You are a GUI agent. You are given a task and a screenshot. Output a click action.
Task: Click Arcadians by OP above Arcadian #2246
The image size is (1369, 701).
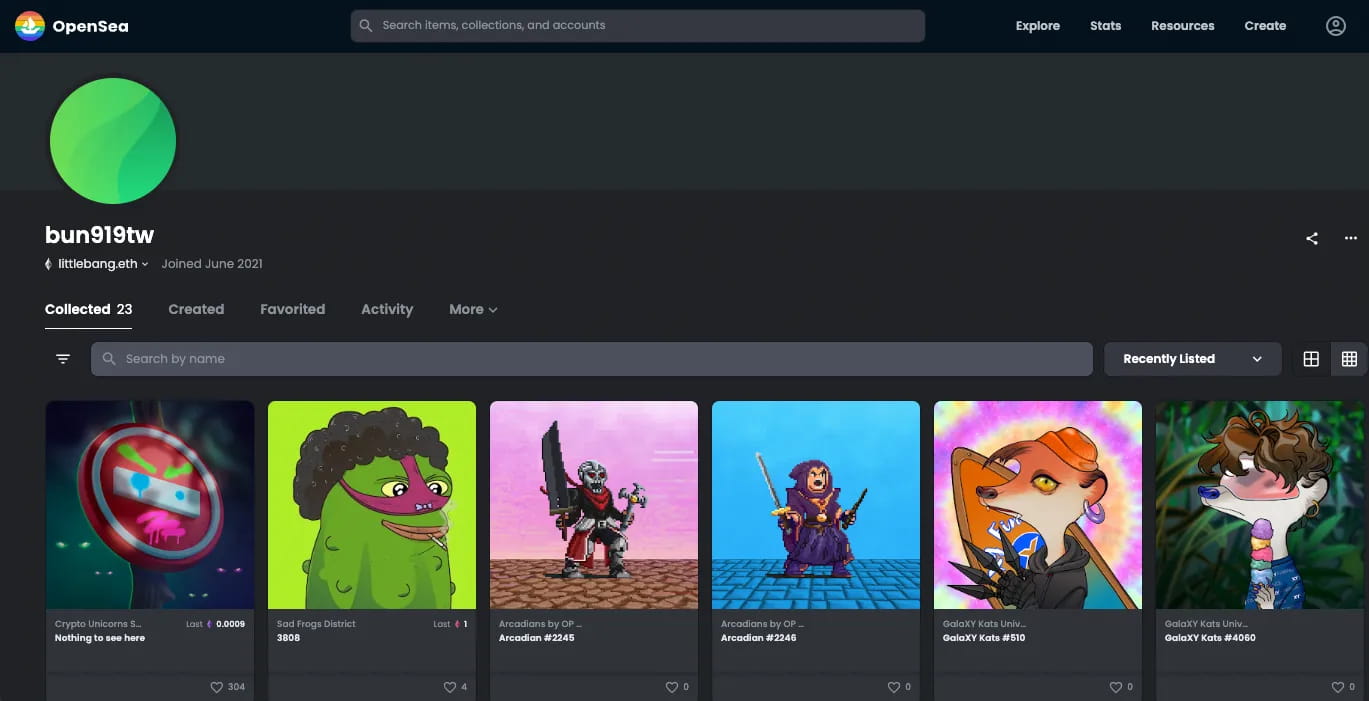pyautogui.click(x=762, y=624)
